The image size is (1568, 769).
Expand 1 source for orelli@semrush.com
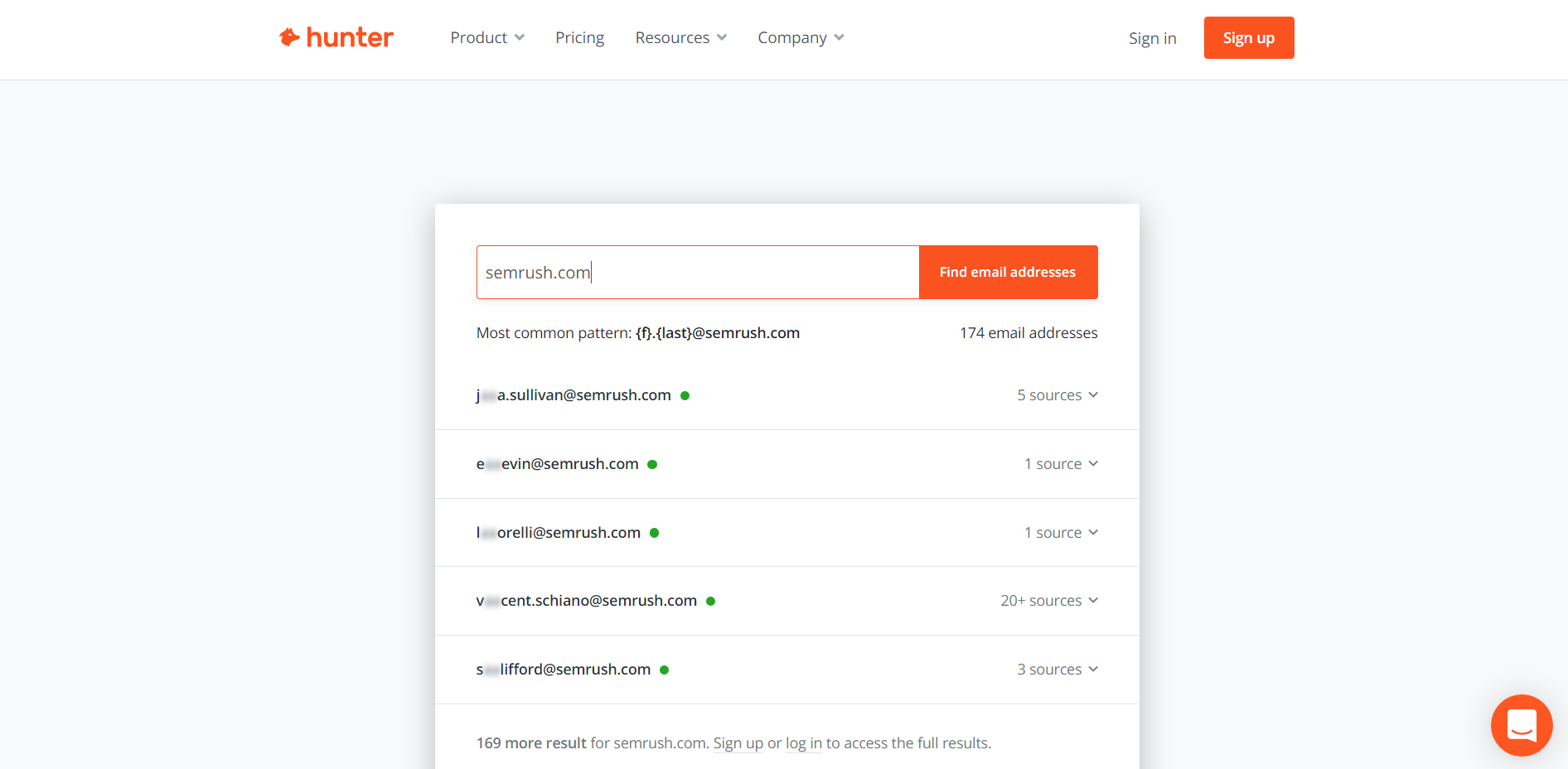point(1061,533)
